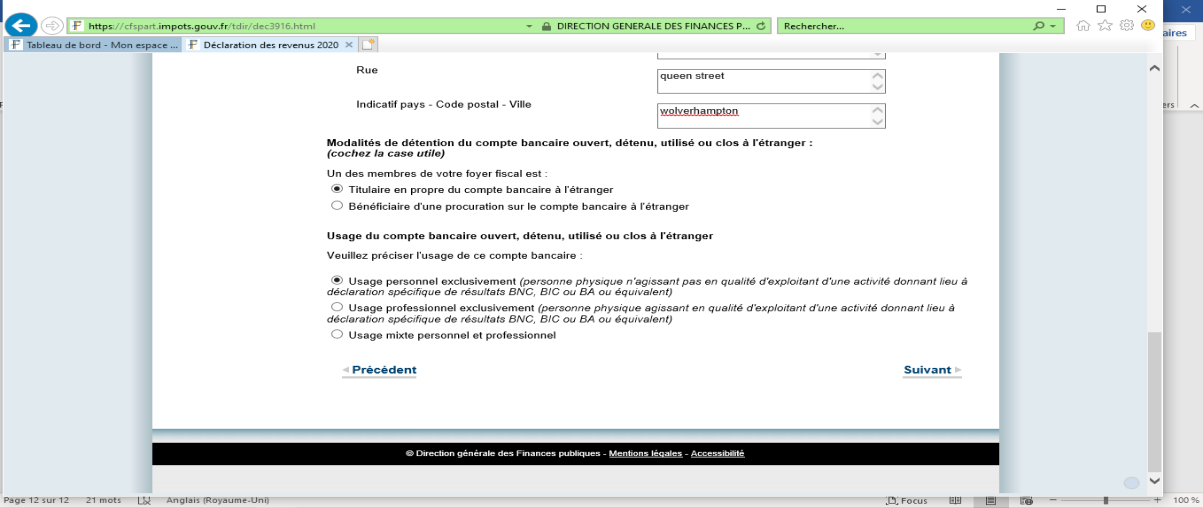Refresh the page with the reload icon

pyautogui.click(x=762, y=26)
